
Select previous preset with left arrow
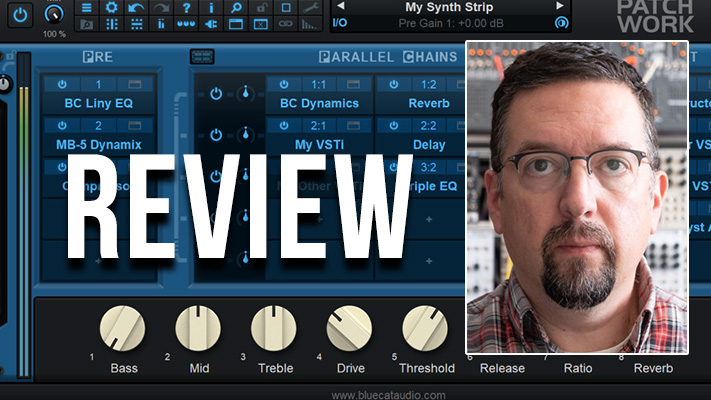(x=341, y=6)
